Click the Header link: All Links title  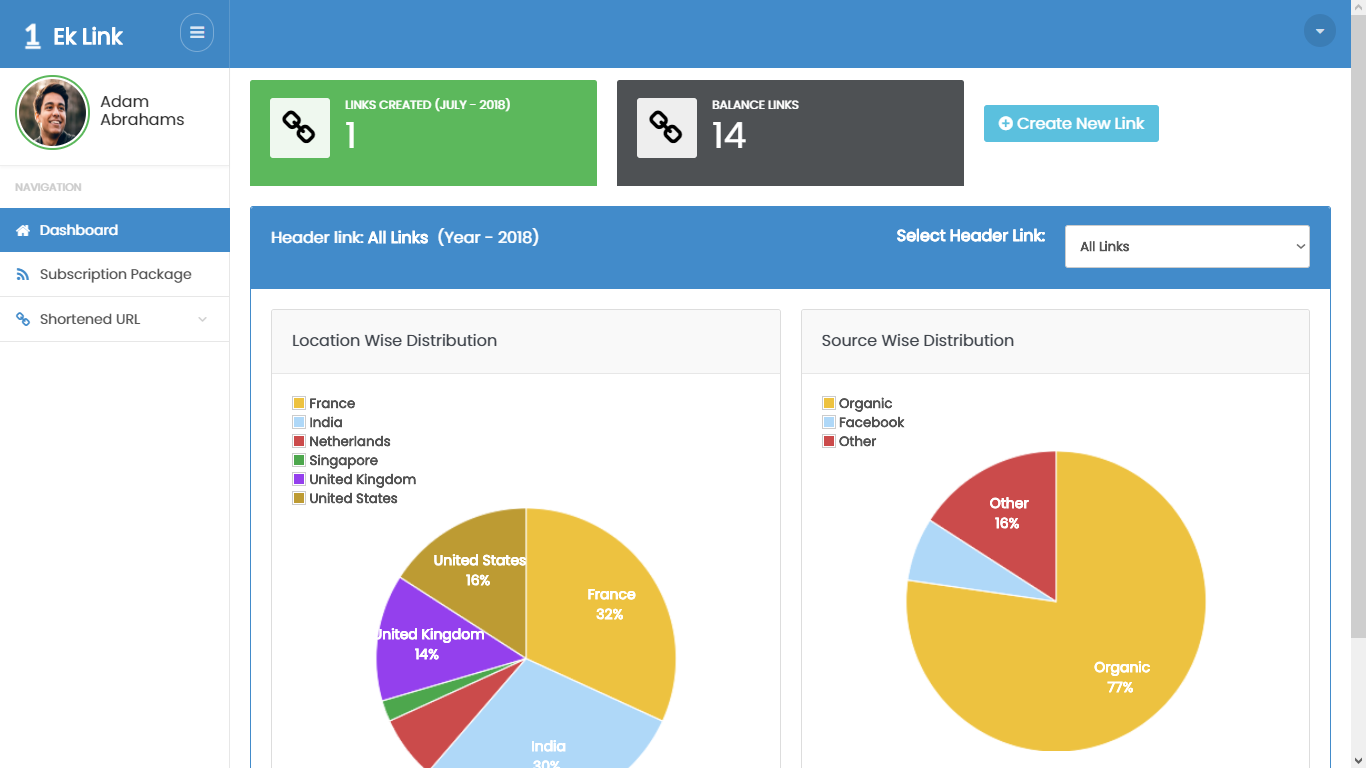[405, 237]
